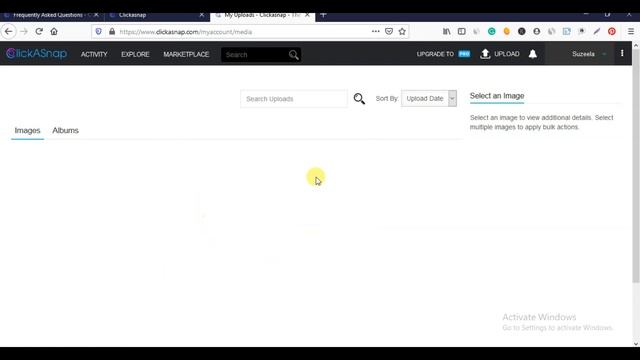Screen dimensions: 640x360
Task: Toggle the browser sidebar icon
Action: [x=462, y=31]
